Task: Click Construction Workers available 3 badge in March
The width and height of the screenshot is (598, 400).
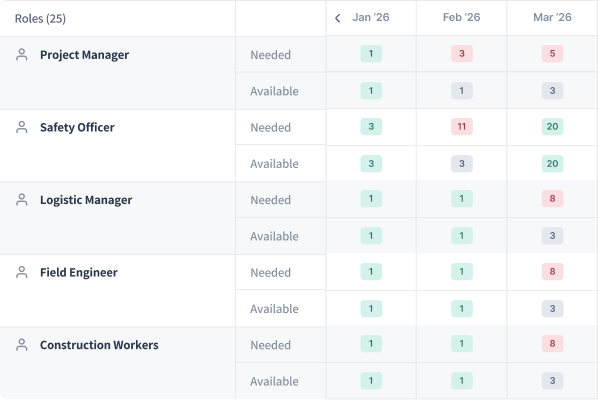Action: (552, 380)
